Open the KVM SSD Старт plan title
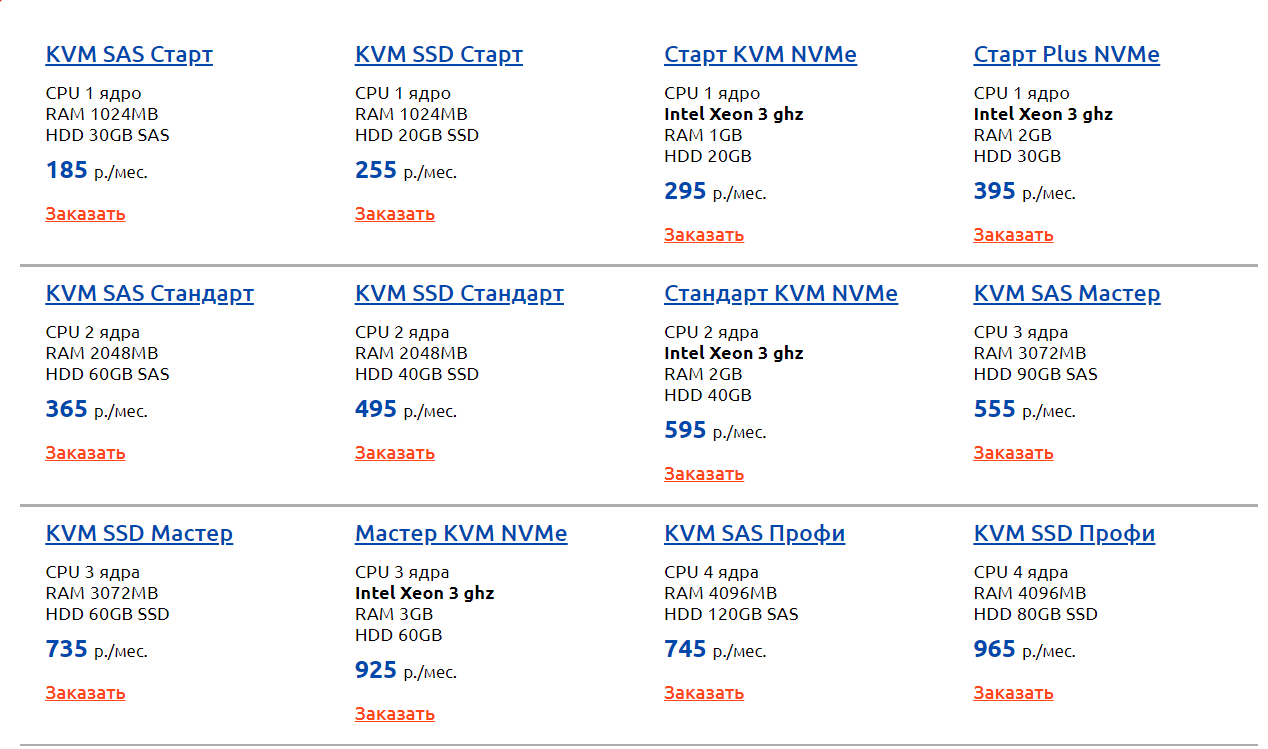This screenshot has width=1268, height=749. 439,55
